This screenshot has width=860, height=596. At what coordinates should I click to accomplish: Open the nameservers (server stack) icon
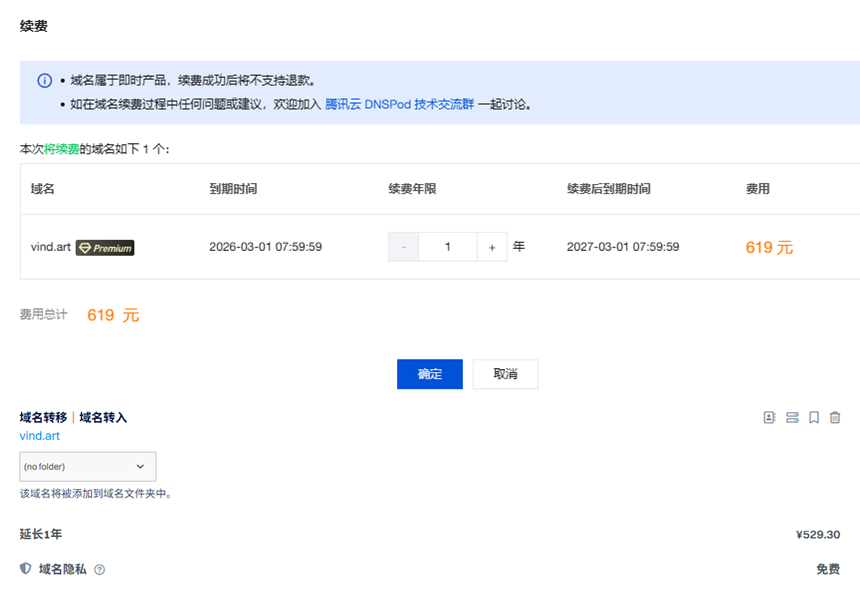click(792, 417)
